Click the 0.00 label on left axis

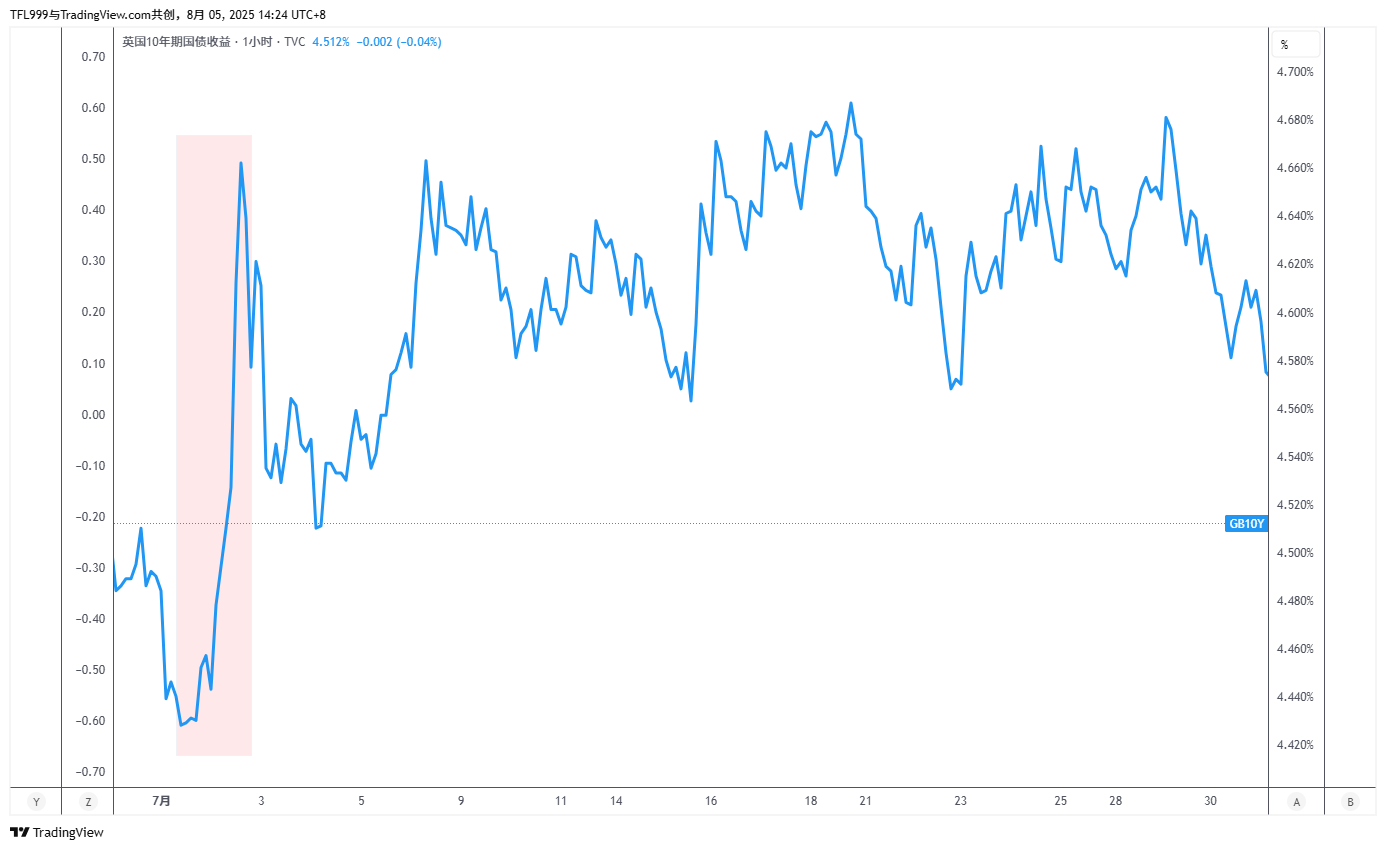pyautogui.click(x=93, y=415)
